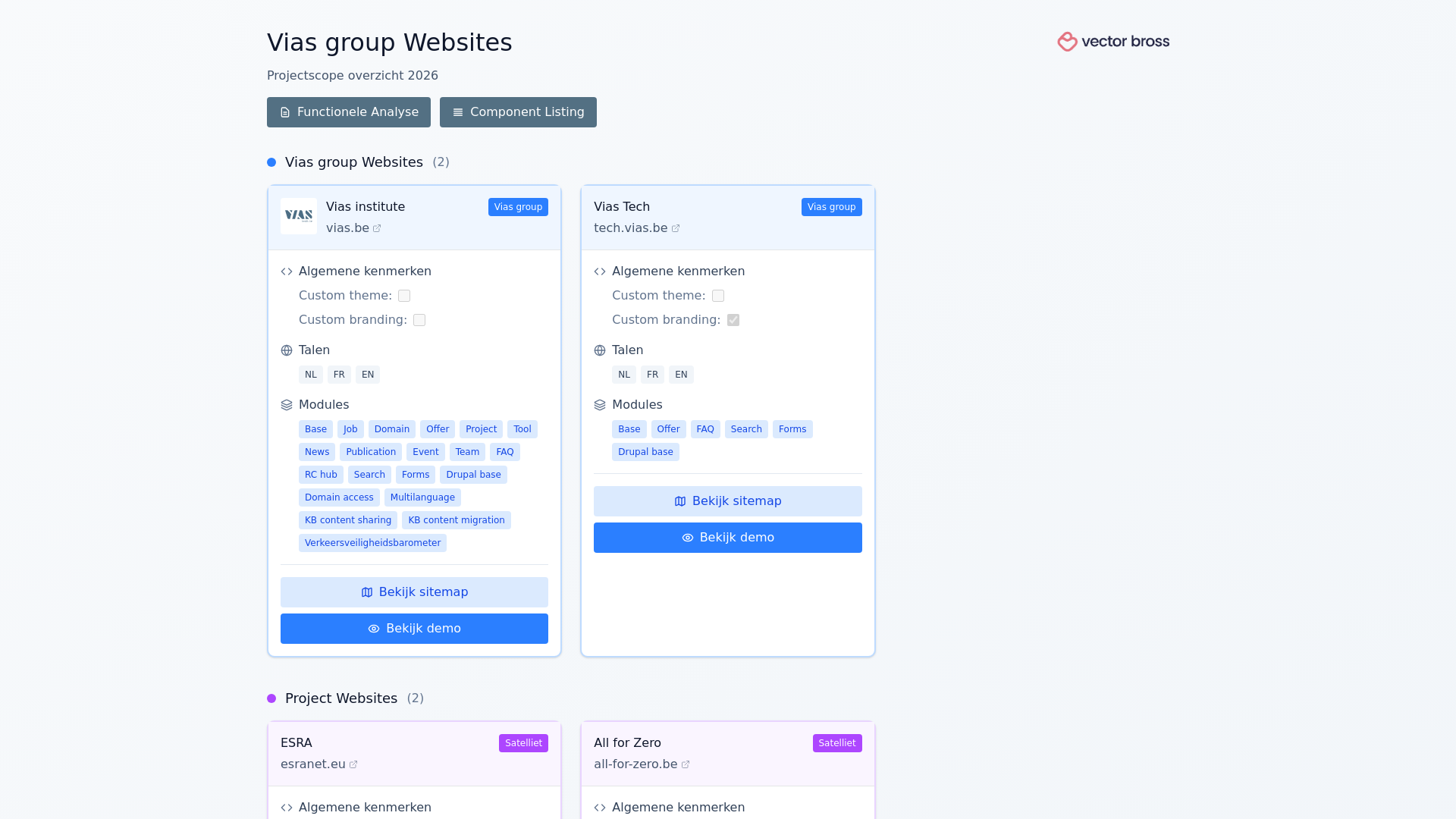Click the News module tag
The image size is (1456, 819).
coord(317,452)
